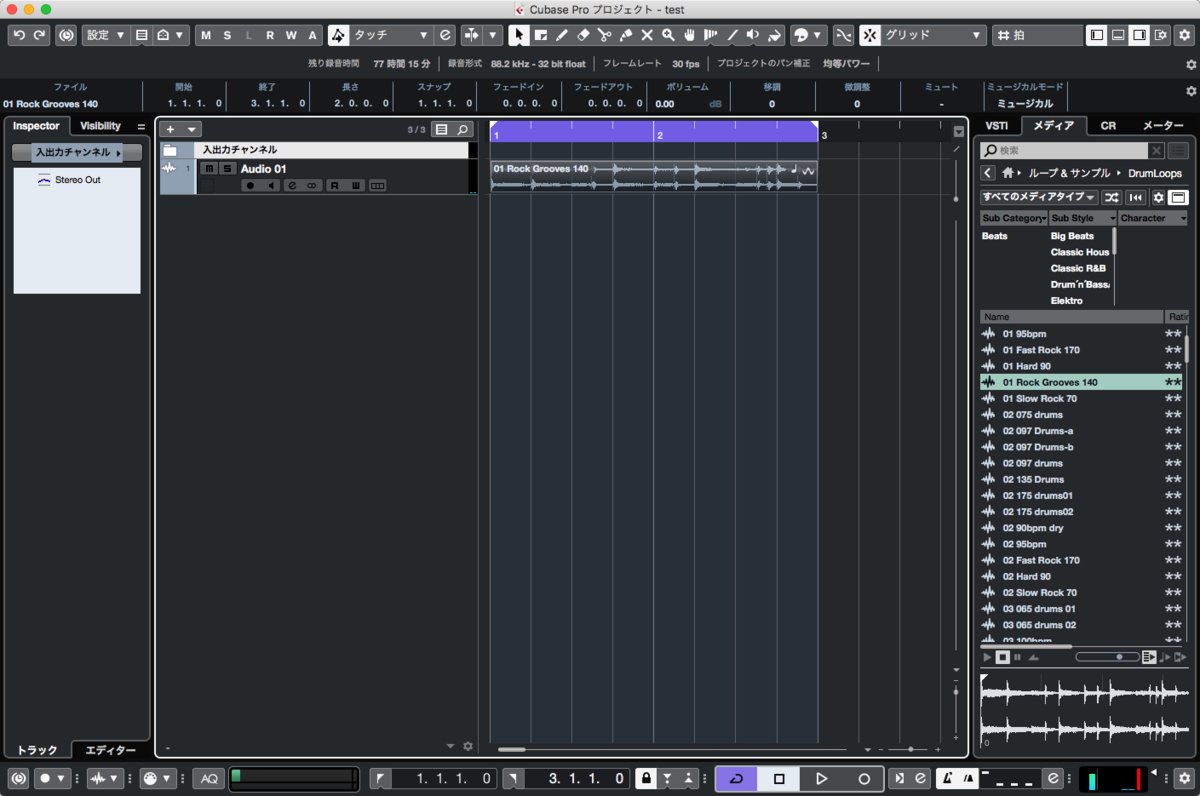Open the toolbar setup gear icon
This screenshot has height=796, width=1200.
tap(1182, 35)
